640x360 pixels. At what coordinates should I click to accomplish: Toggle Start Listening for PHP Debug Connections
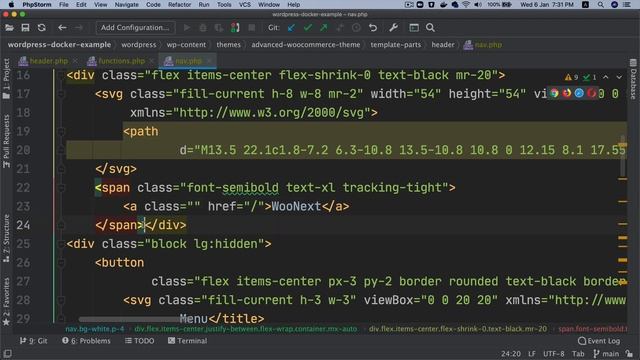click(x=236, y=28)
